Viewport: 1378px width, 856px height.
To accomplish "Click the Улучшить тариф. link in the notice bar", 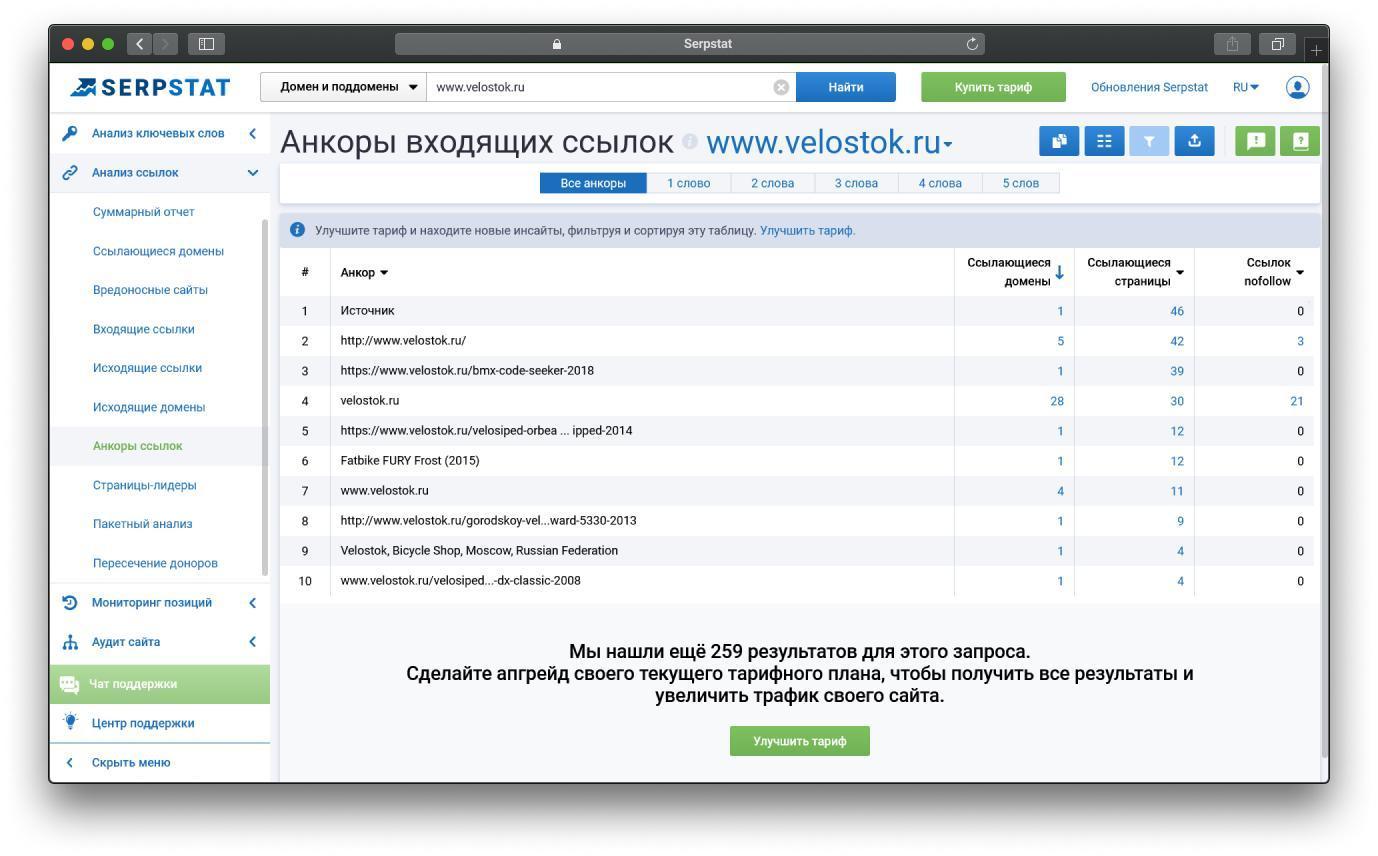I will click(808, 230).
